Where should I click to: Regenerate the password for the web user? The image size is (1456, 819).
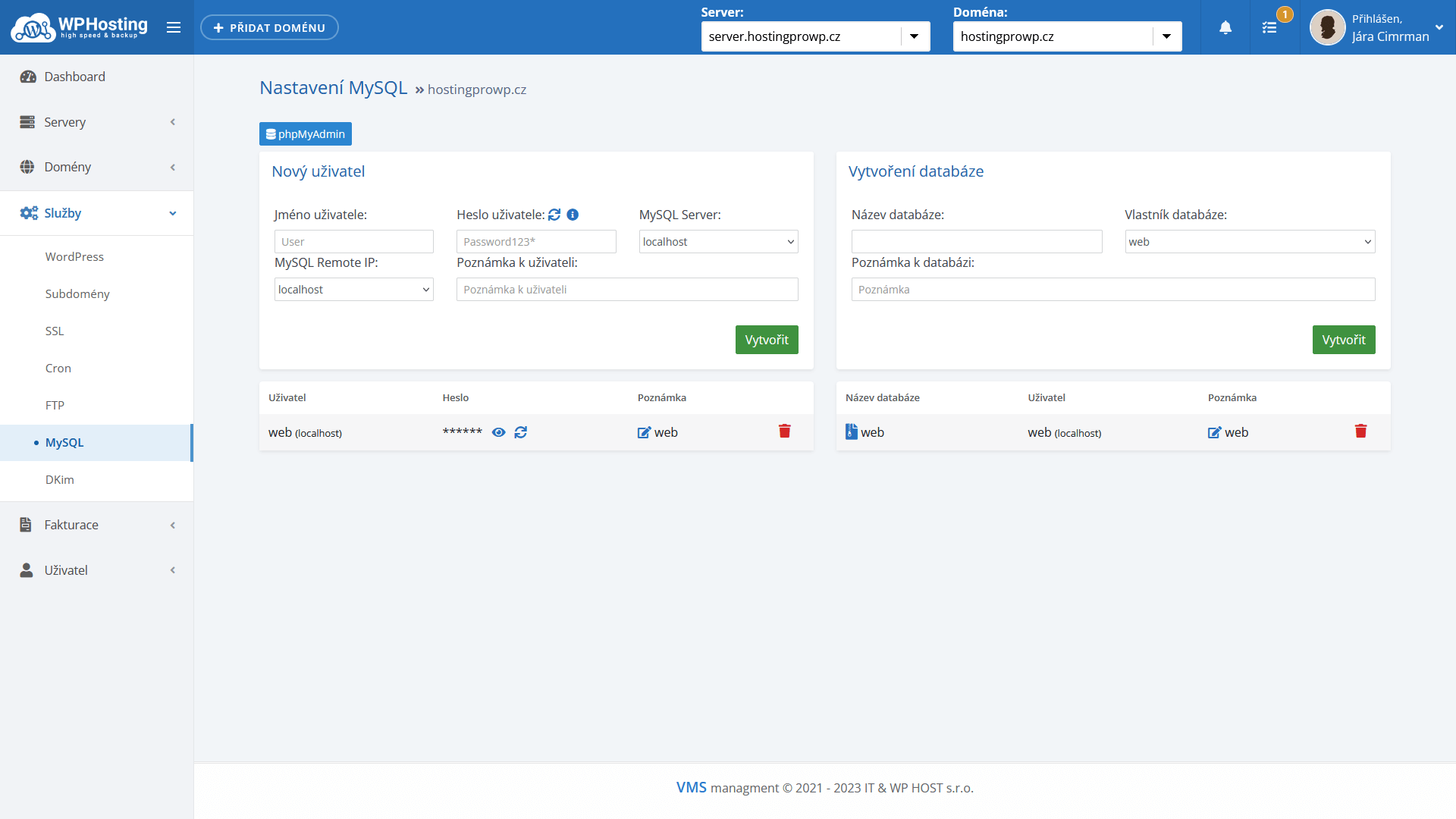[520, 432]
